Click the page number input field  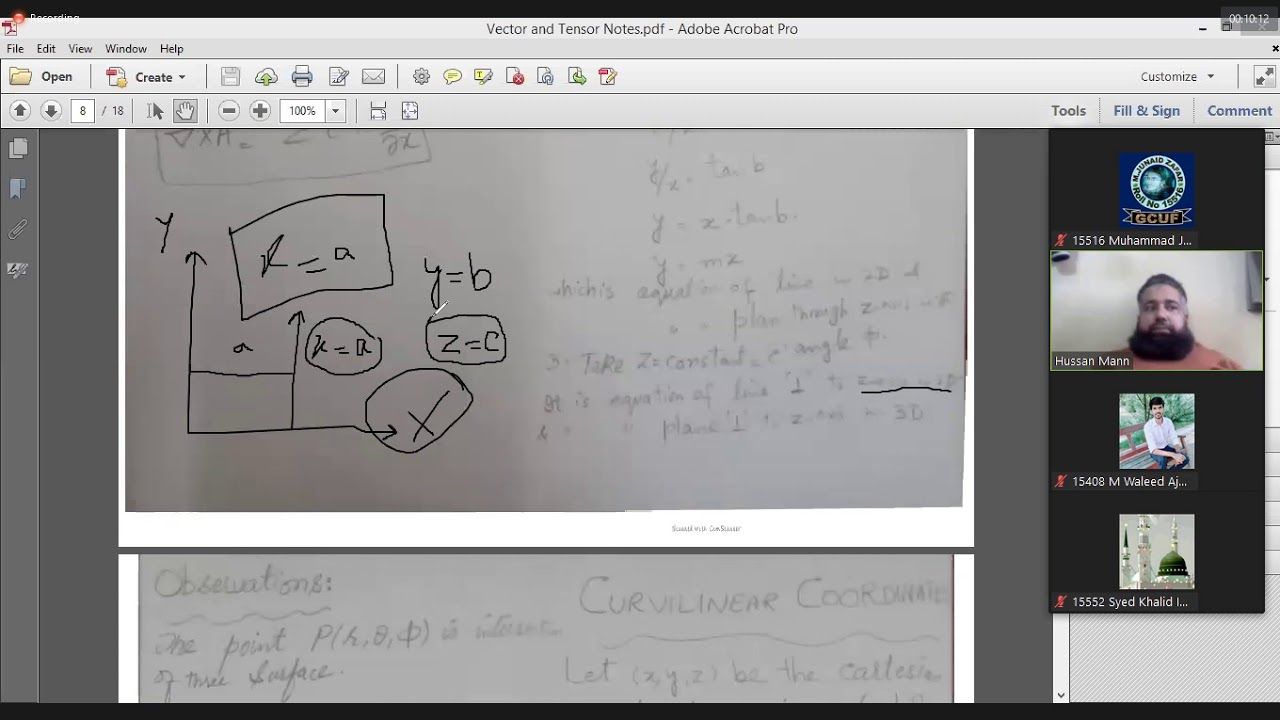83,111
